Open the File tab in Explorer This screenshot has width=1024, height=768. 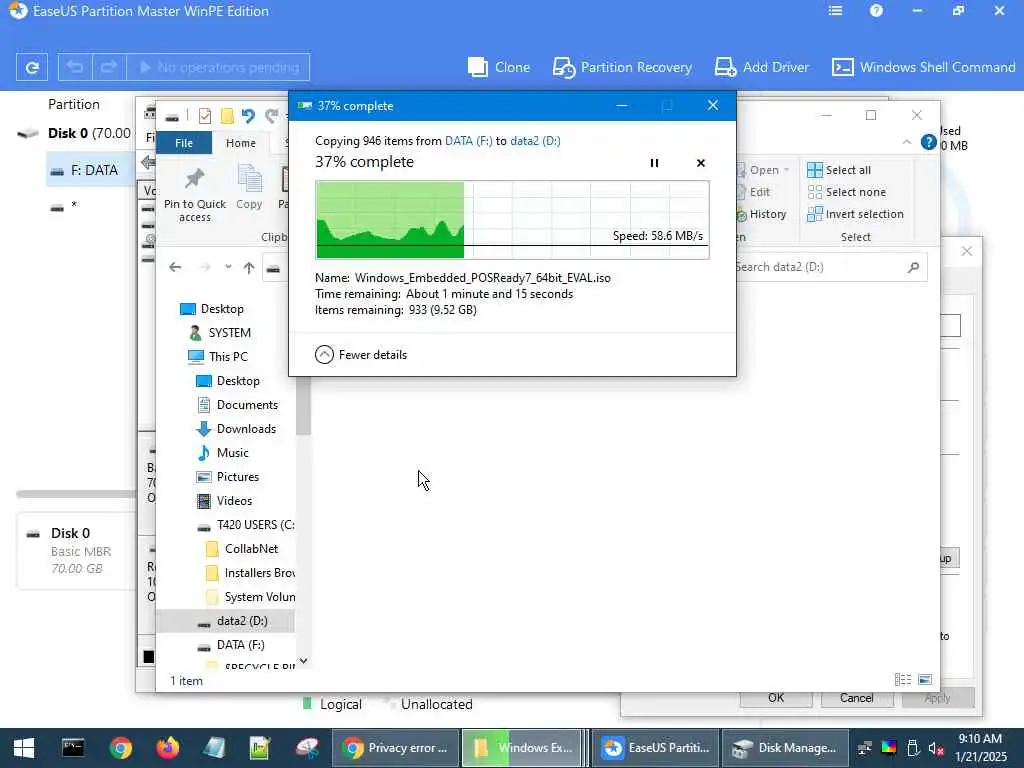184,143
